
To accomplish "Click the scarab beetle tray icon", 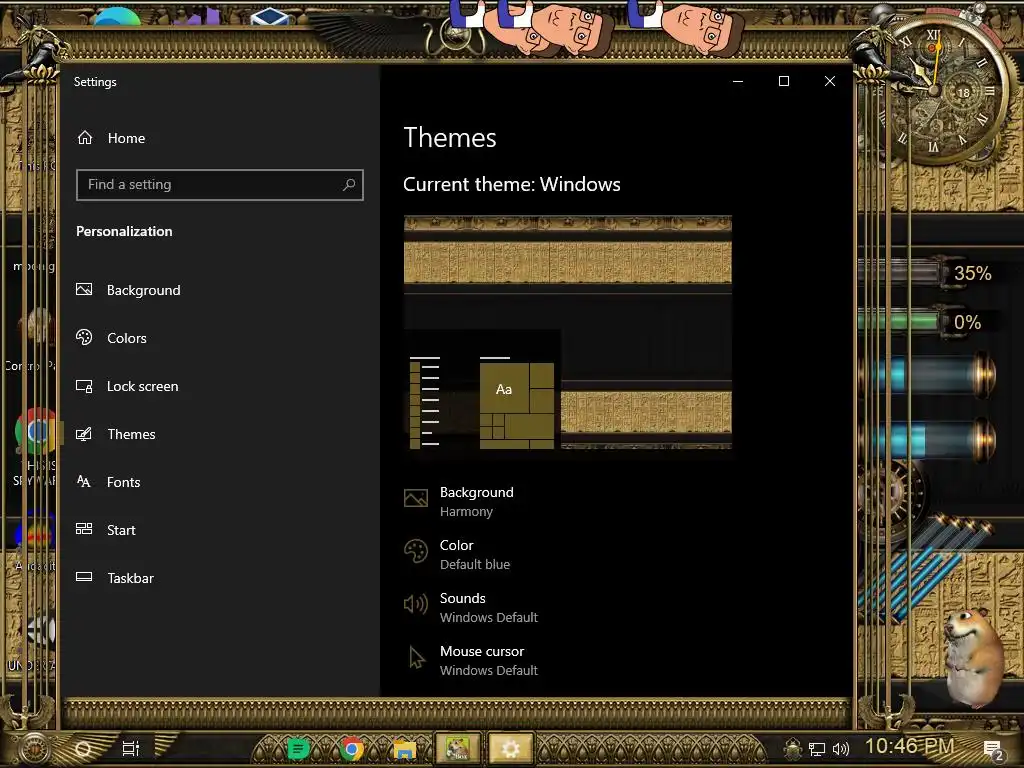I will (792, 748).
